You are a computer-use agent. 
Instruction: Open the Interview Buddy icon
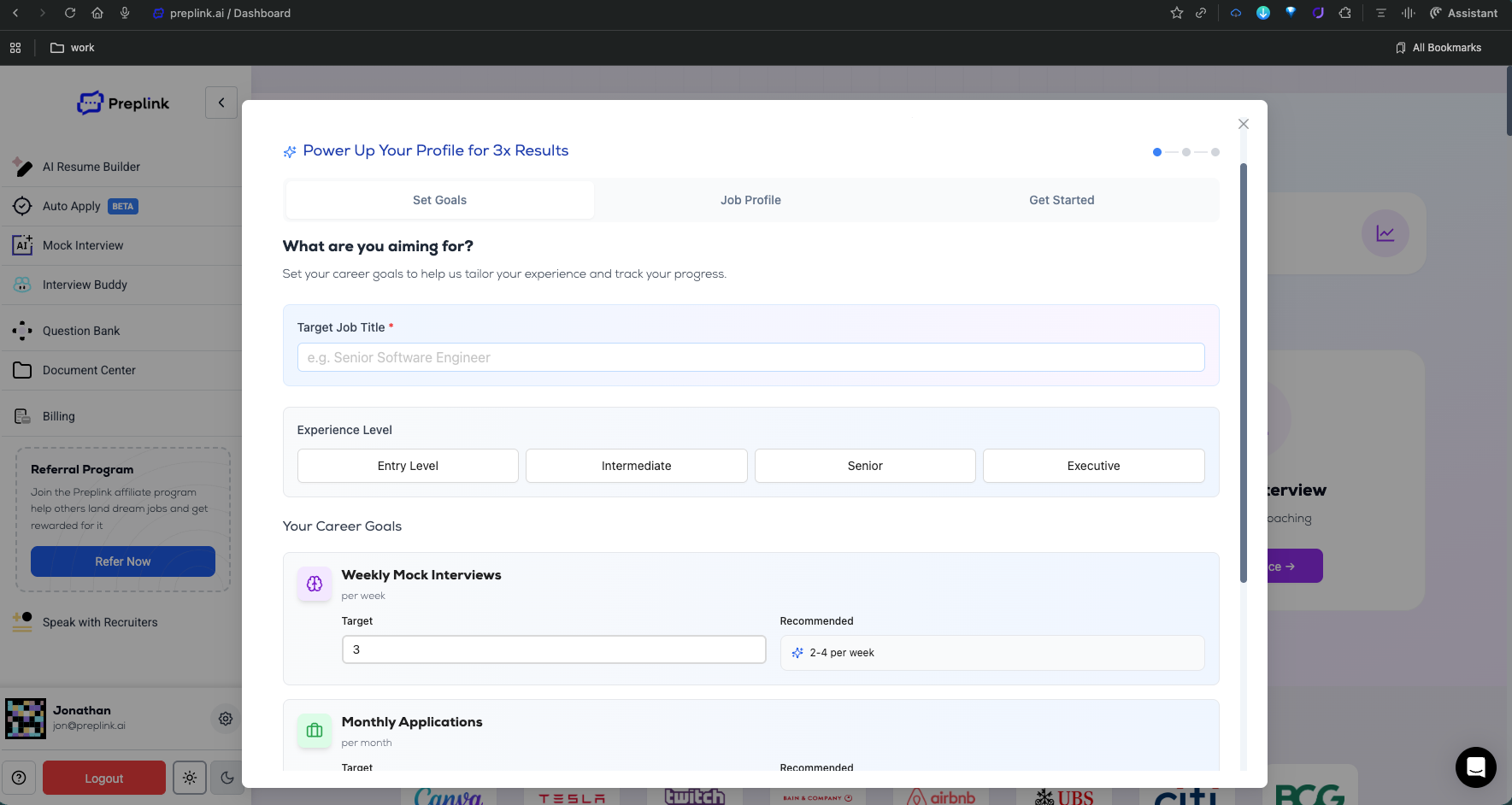tap(22, 285)
